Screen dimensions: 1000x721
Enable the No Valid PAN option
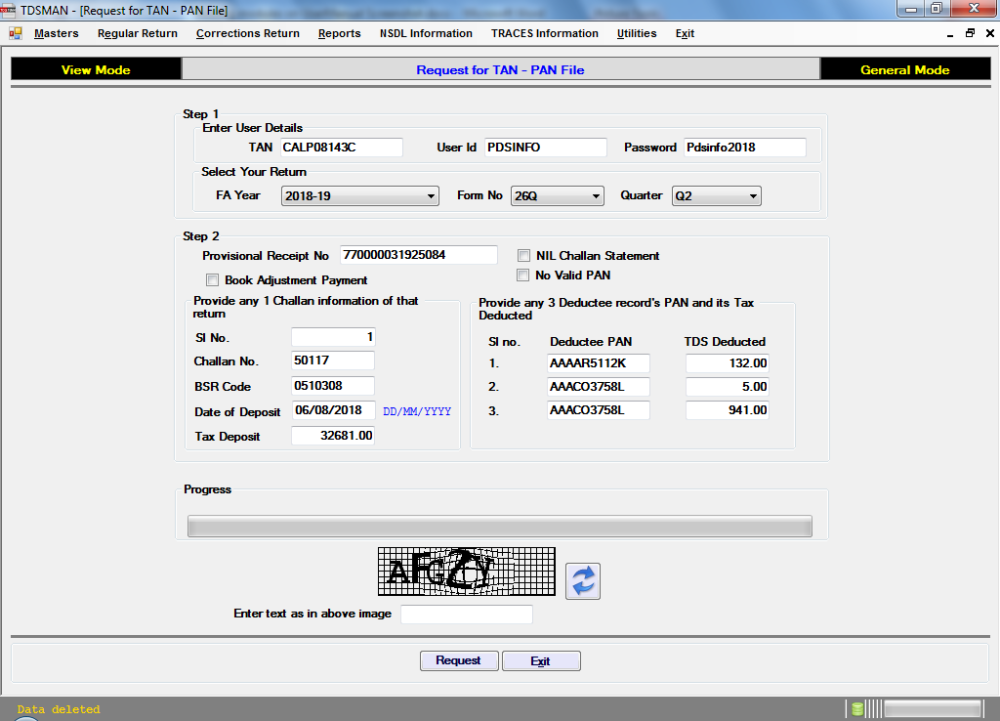522,274
